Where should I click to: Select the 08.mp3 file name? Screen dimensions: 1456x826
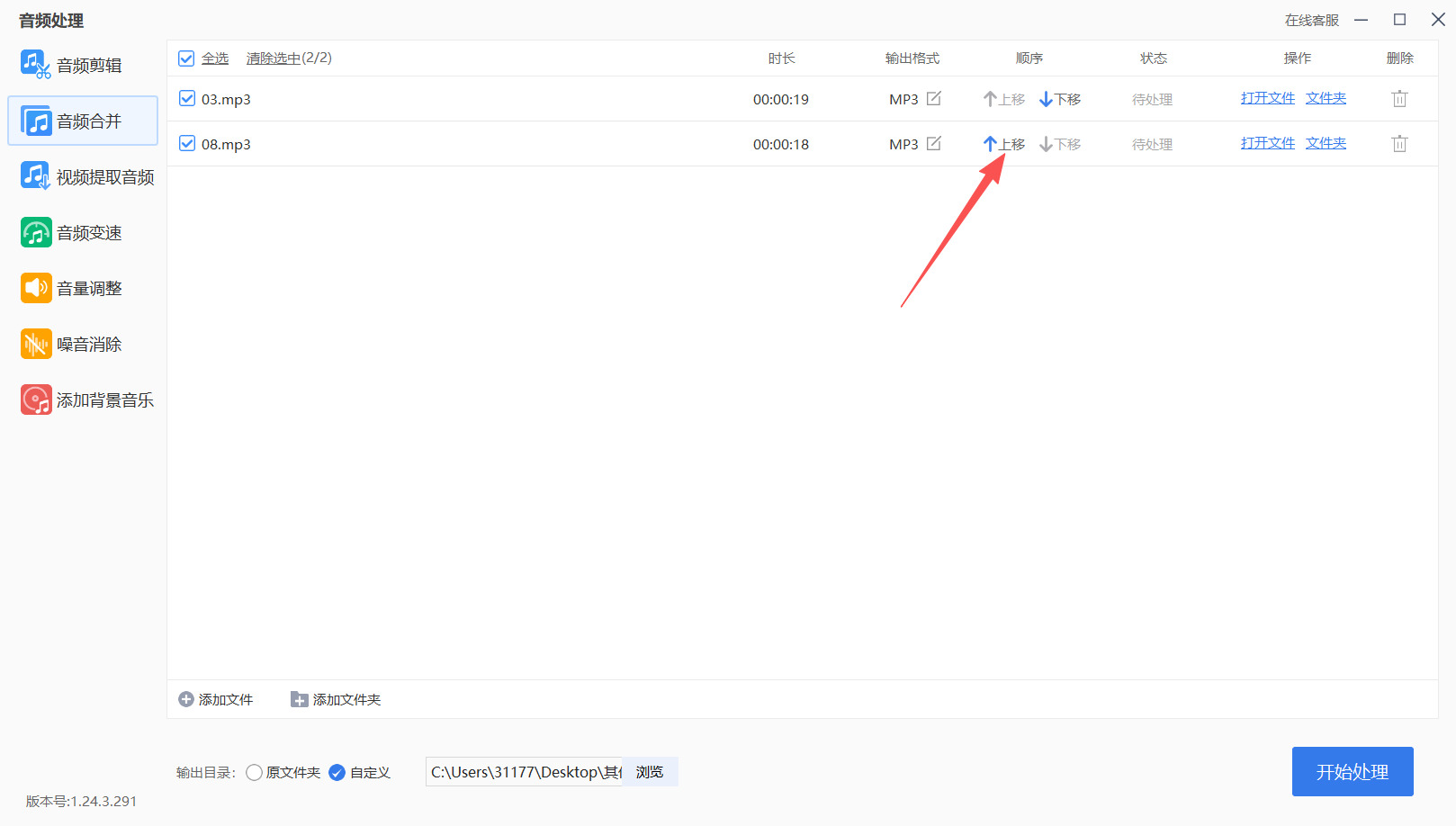tap(226, 144)
